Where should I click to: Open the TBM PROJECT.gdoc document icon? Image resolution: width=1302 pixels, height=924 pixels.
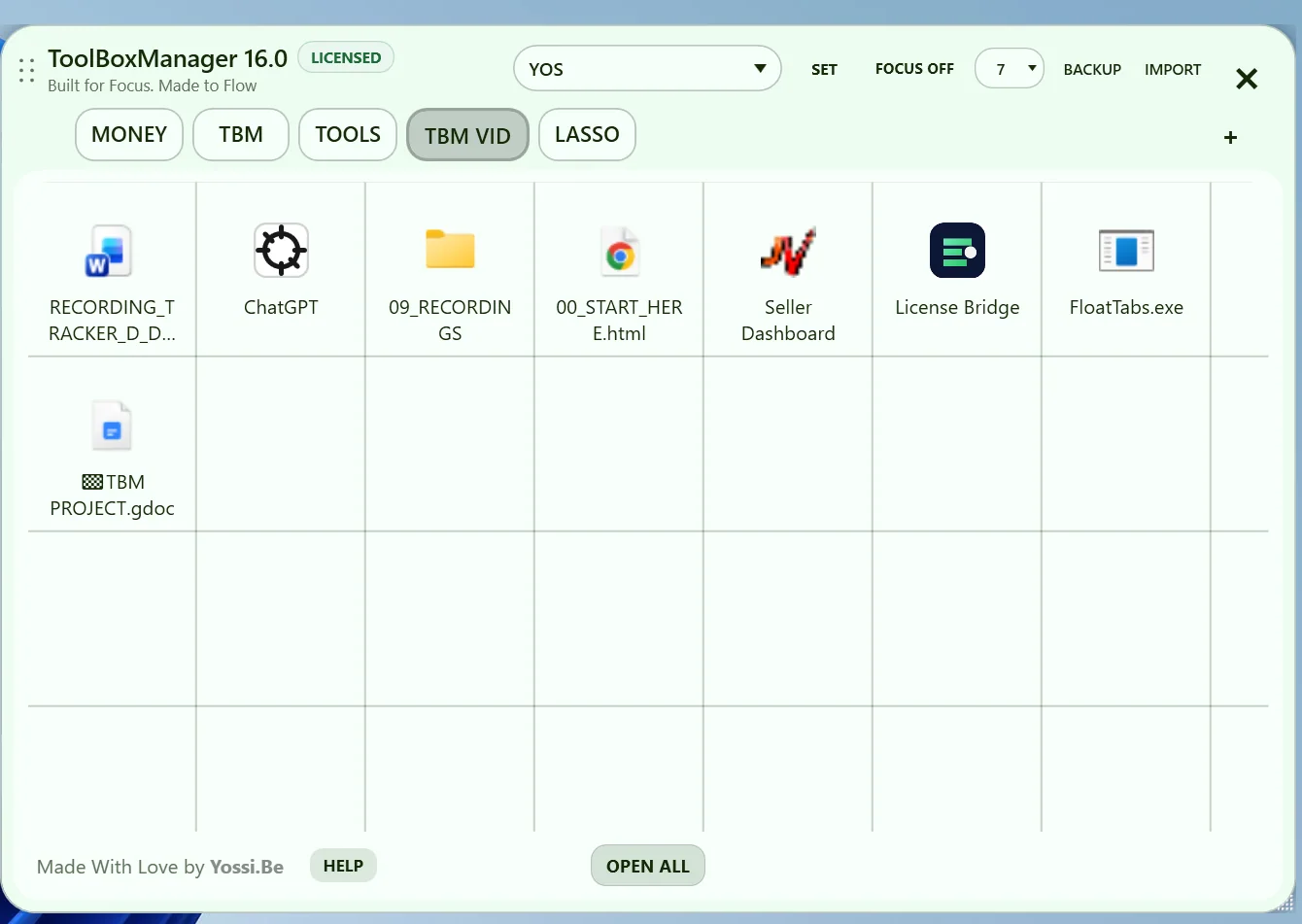click(112, 426)
